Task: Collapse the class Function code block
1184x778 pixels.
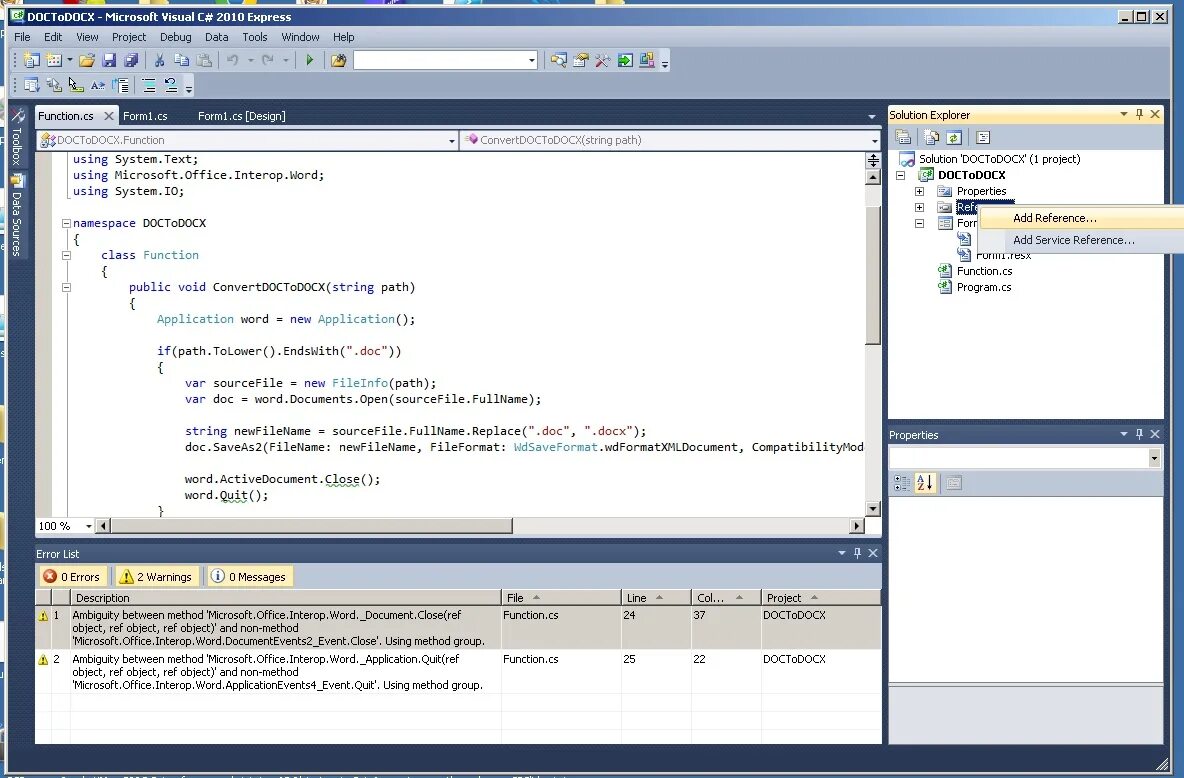Action: 66,255
